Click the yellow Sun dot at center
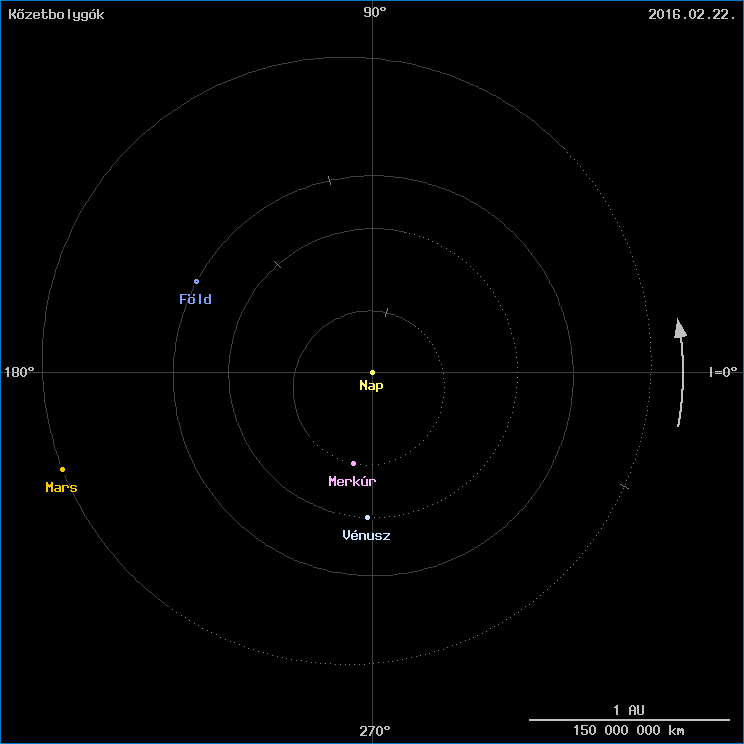The width and height of the screenshot is (744, 744). tap(372, 372)
